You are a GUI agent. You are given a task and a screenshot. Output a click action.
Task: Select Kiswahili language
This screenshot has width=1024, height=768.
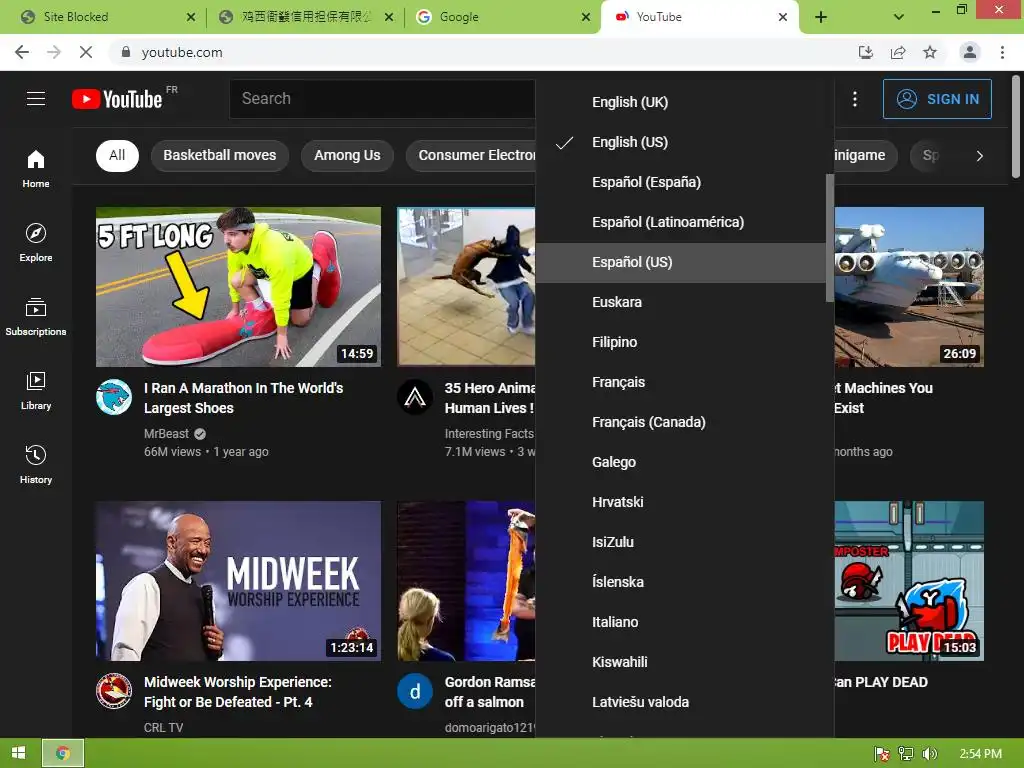click(x=680, y=662)
